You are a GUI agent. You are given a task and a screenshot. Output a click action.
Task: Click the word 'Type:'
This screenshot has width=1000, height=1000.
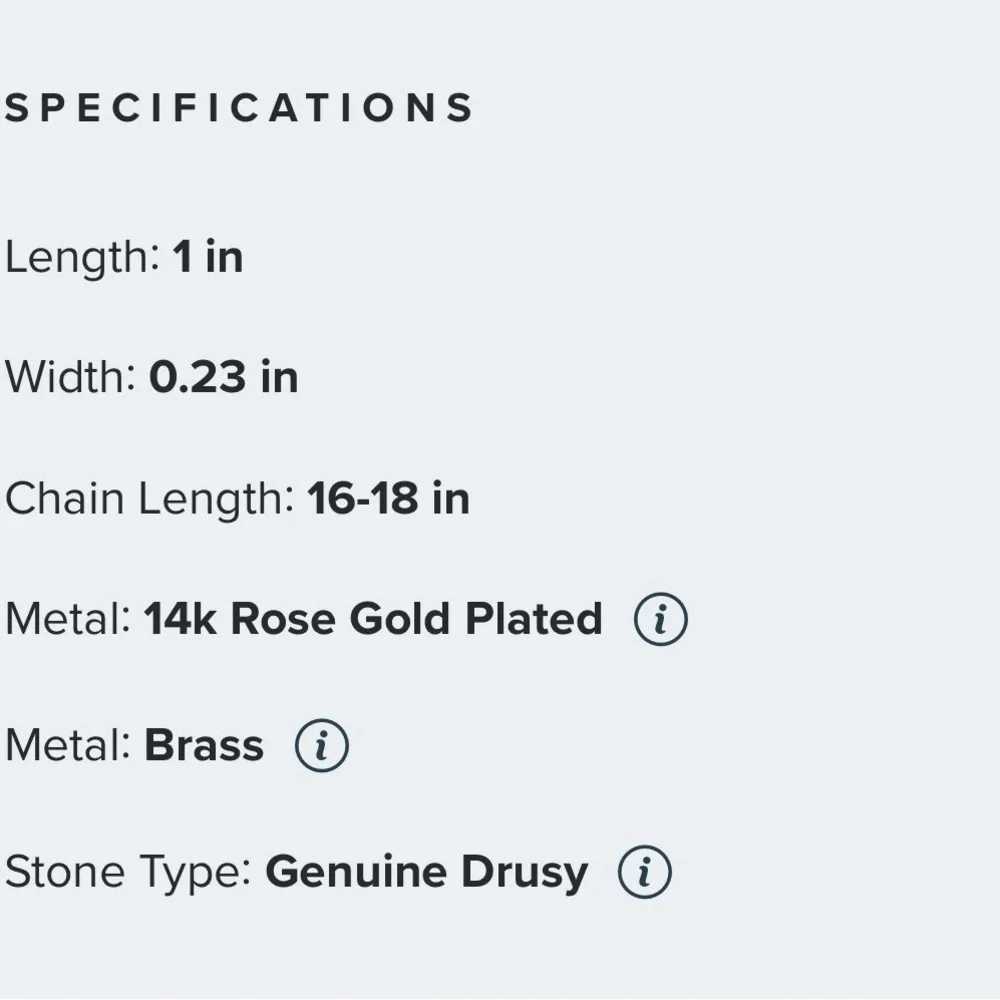195,874
